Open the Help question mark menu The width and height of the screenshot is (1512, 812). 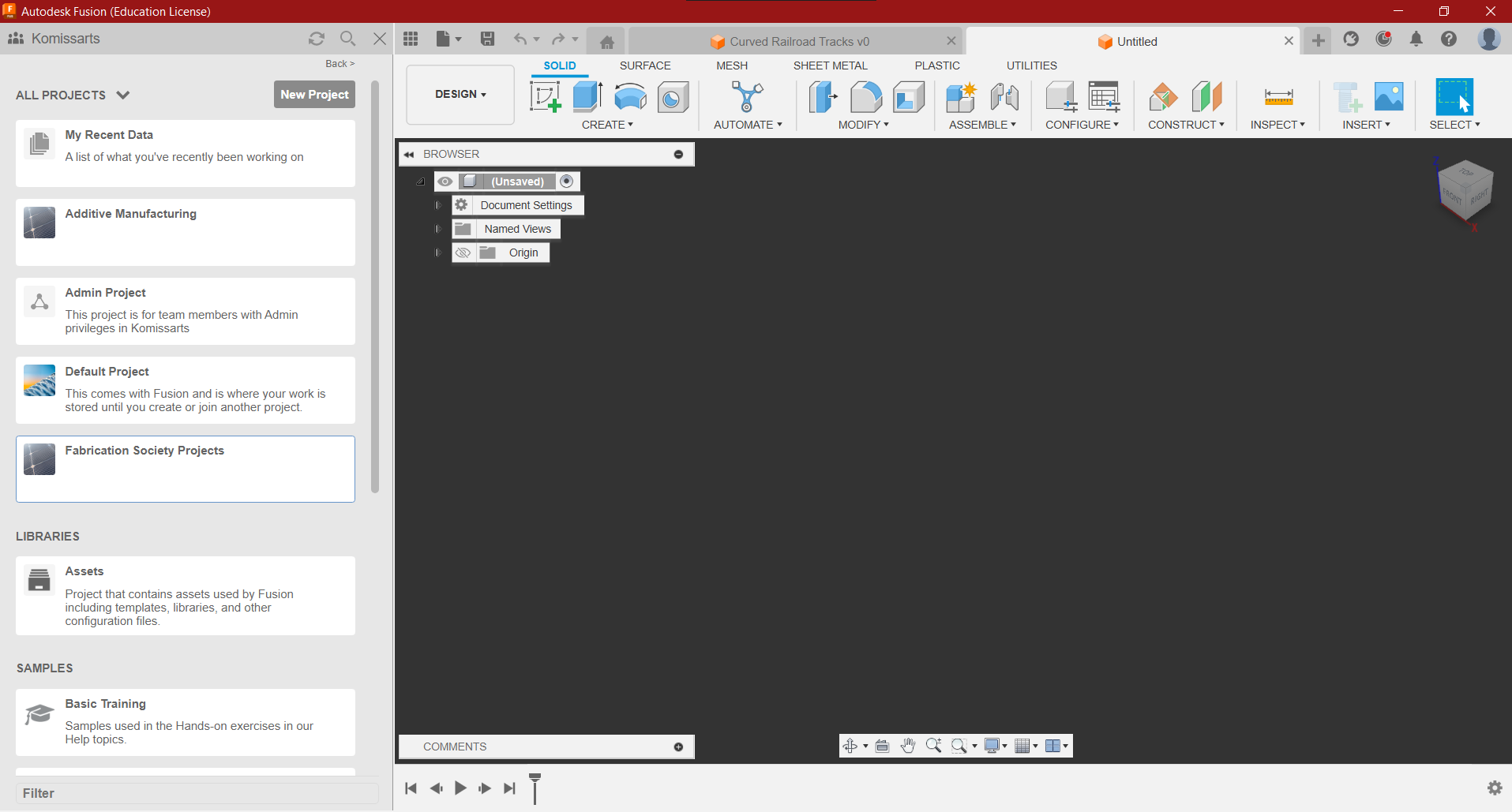[x=1449, y=39]
